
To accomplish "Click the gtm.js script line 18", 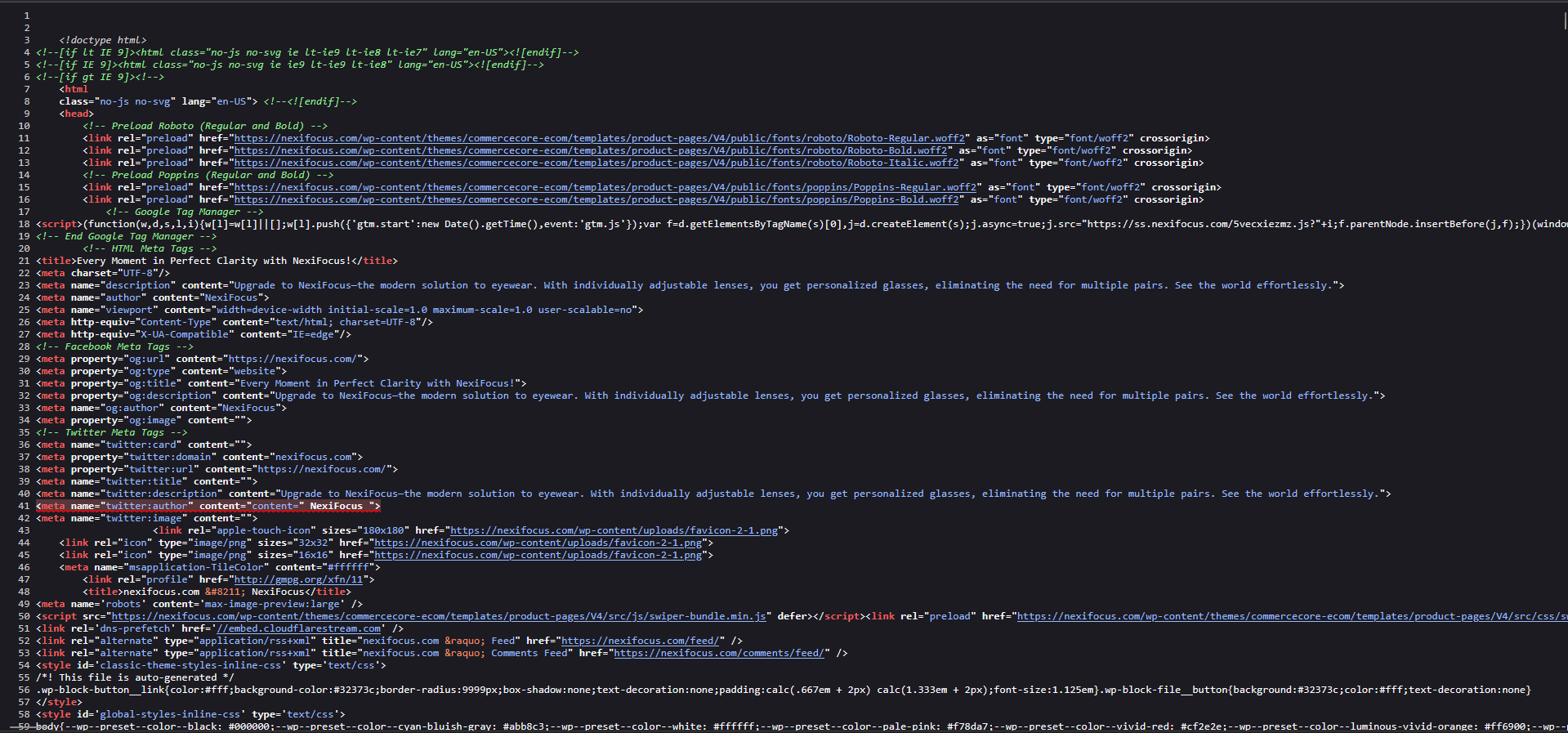I will click(802, 224).
